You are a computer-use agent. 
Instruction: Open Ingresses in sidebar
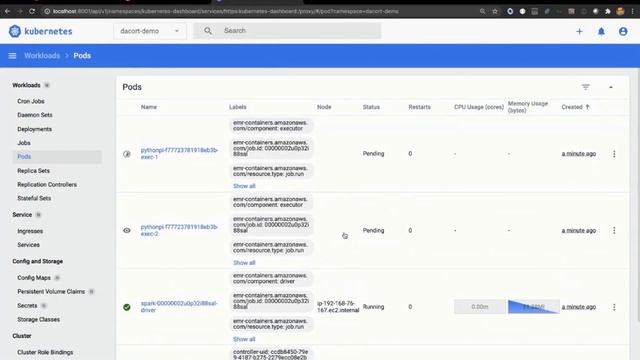pos(30,231)
